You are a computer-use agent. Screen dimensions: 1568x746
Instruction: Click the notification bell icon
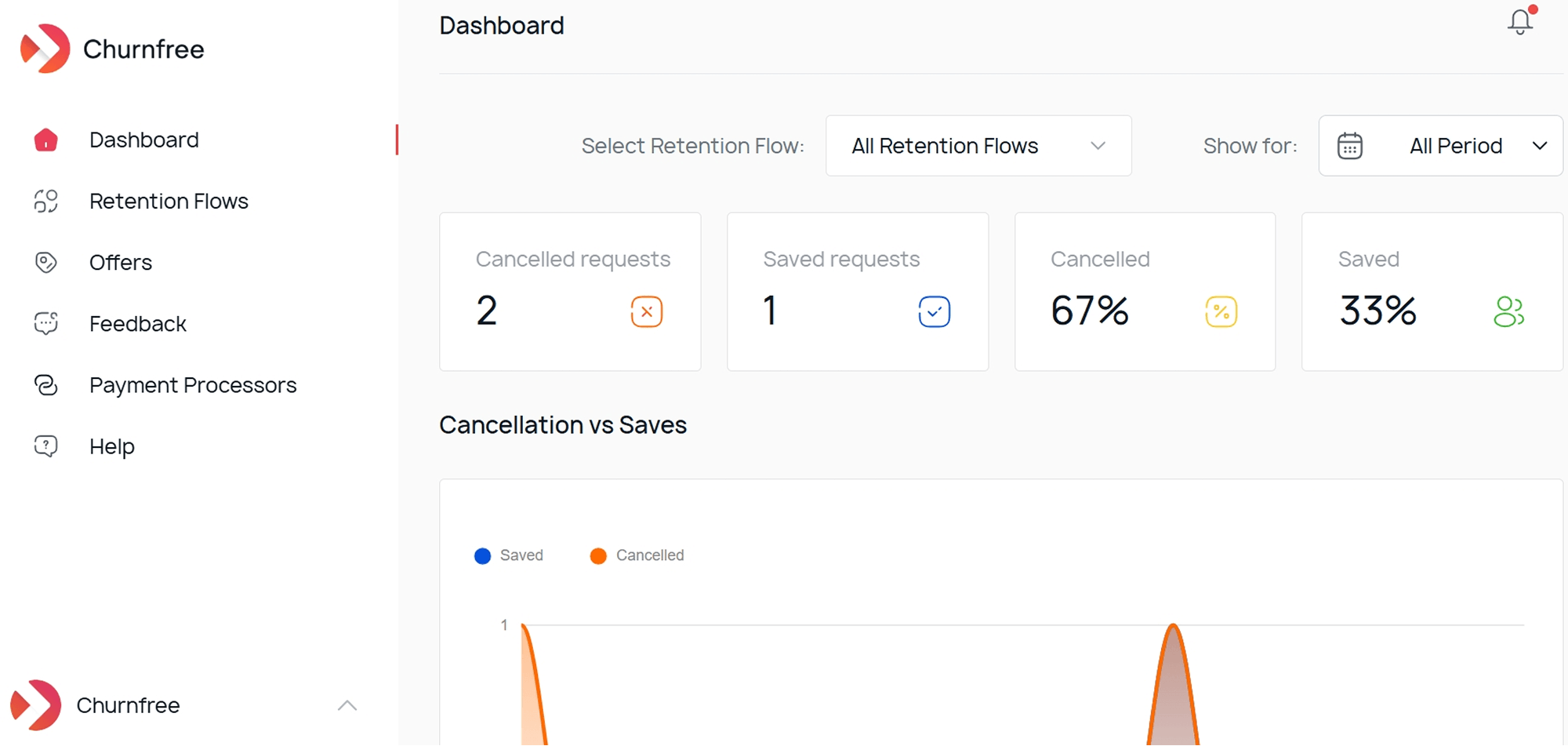click(x=1519, y=22)
